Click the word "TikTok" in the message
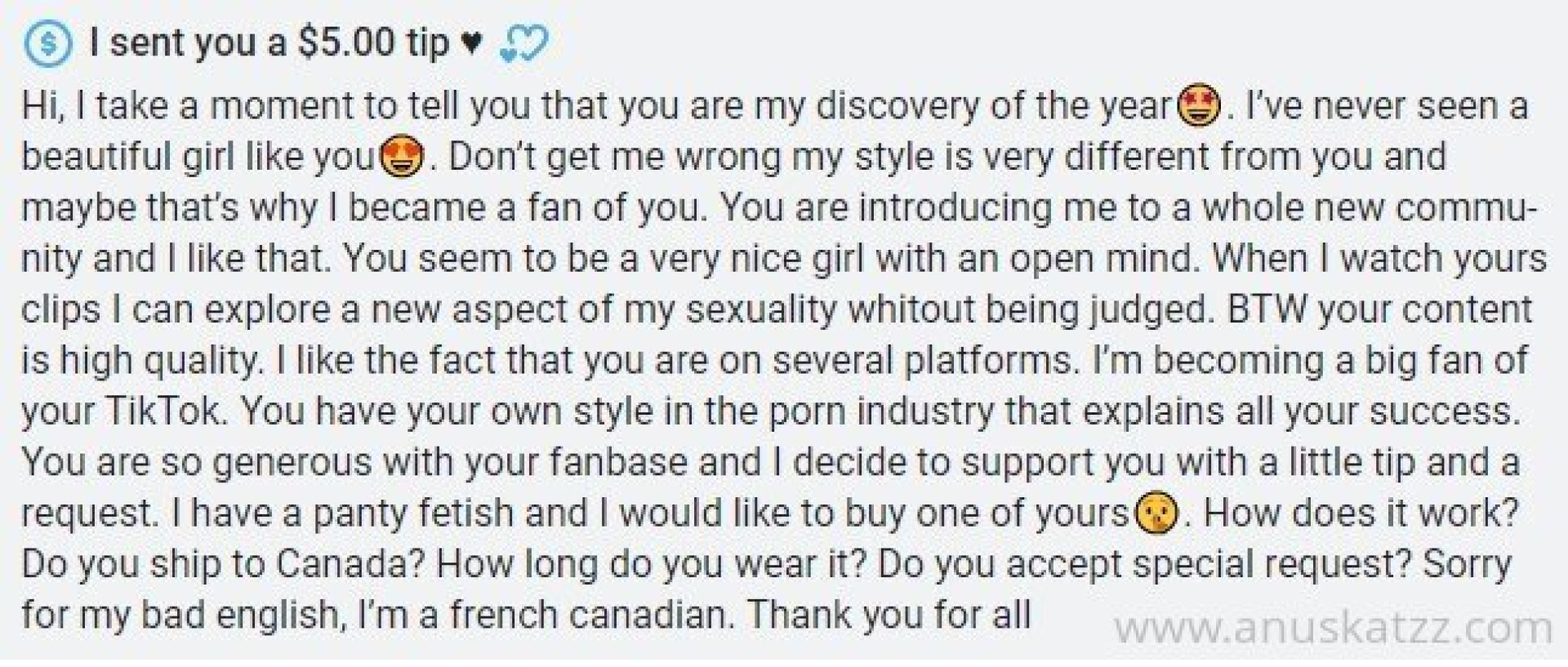The image size is (1568, 667). click(165, 411)
